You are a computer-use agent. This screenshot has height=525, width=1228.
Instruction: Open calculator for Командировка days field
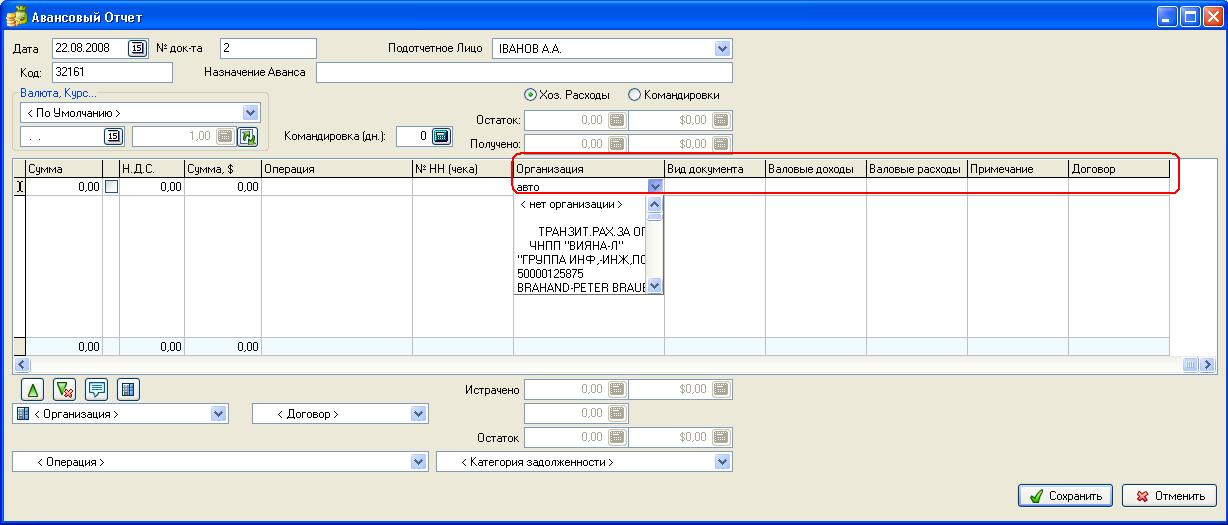tap(441, 136)
